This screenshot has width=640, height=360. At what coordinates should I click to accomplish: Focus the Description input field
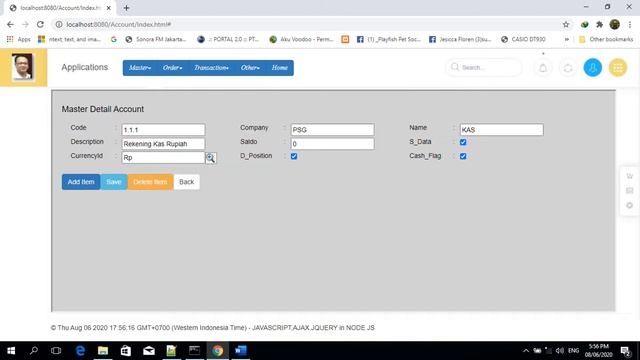(x=163, y=144)
